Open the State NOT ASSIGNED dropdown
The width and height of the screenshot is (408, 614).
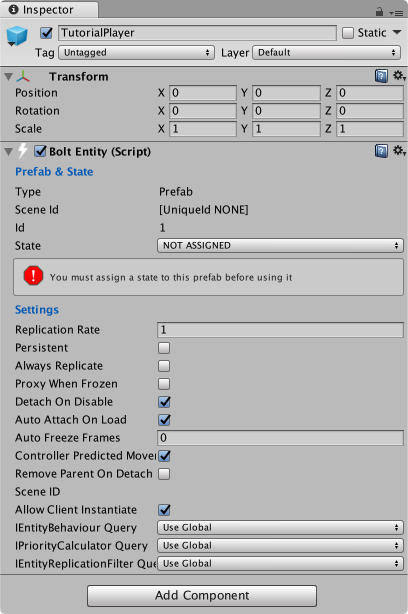tap(280, 246)
